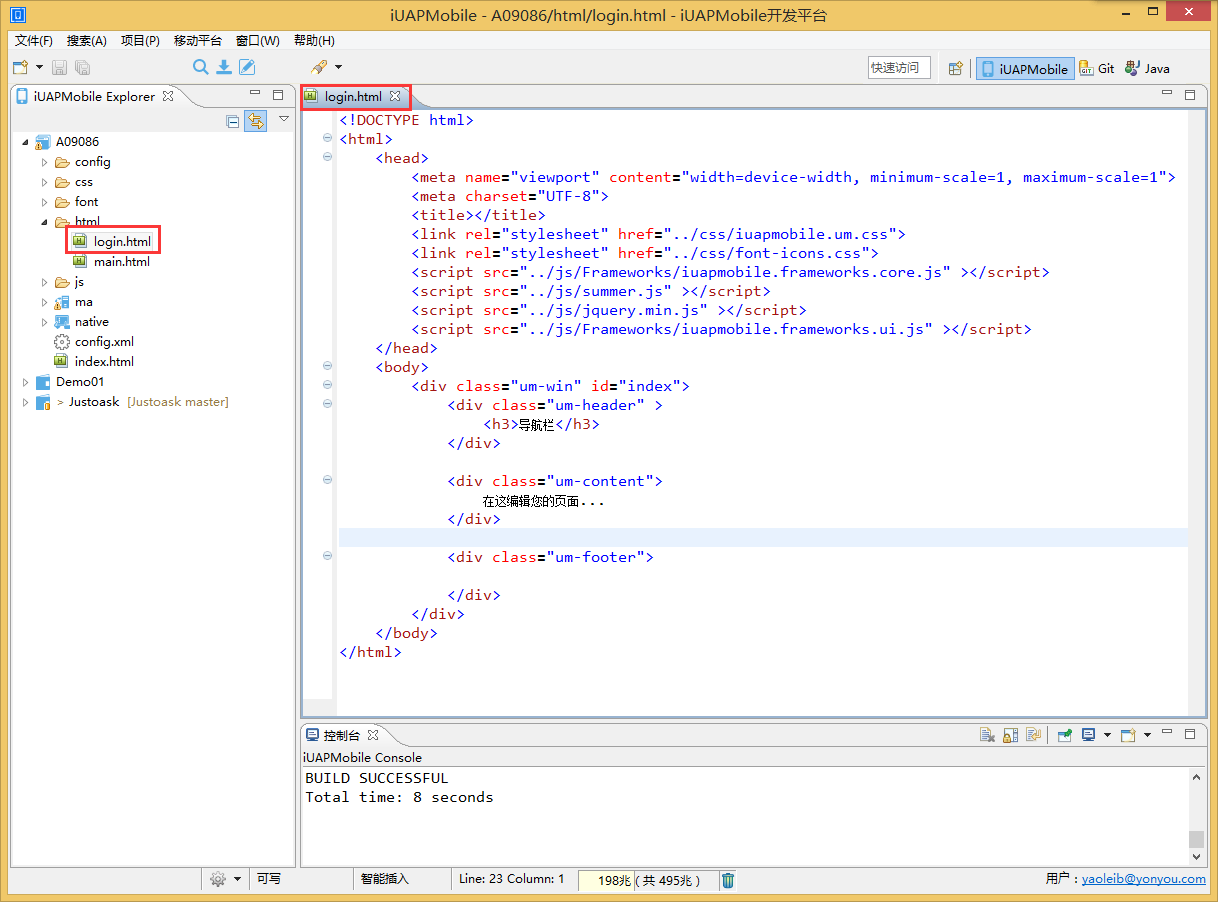Maximize the console panel

coord(1190,734)
